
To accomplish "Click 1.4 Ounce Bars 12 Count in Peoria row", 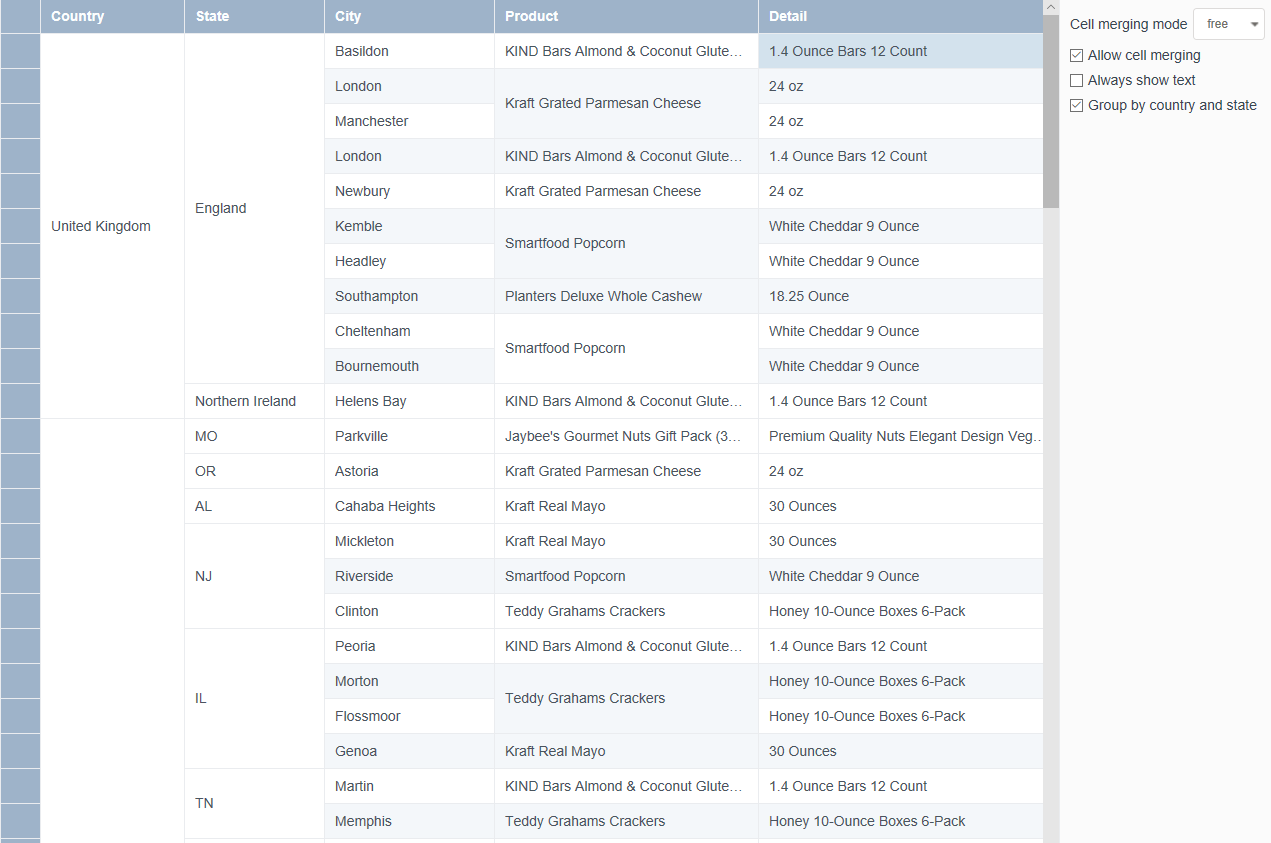I will [900, 646].
